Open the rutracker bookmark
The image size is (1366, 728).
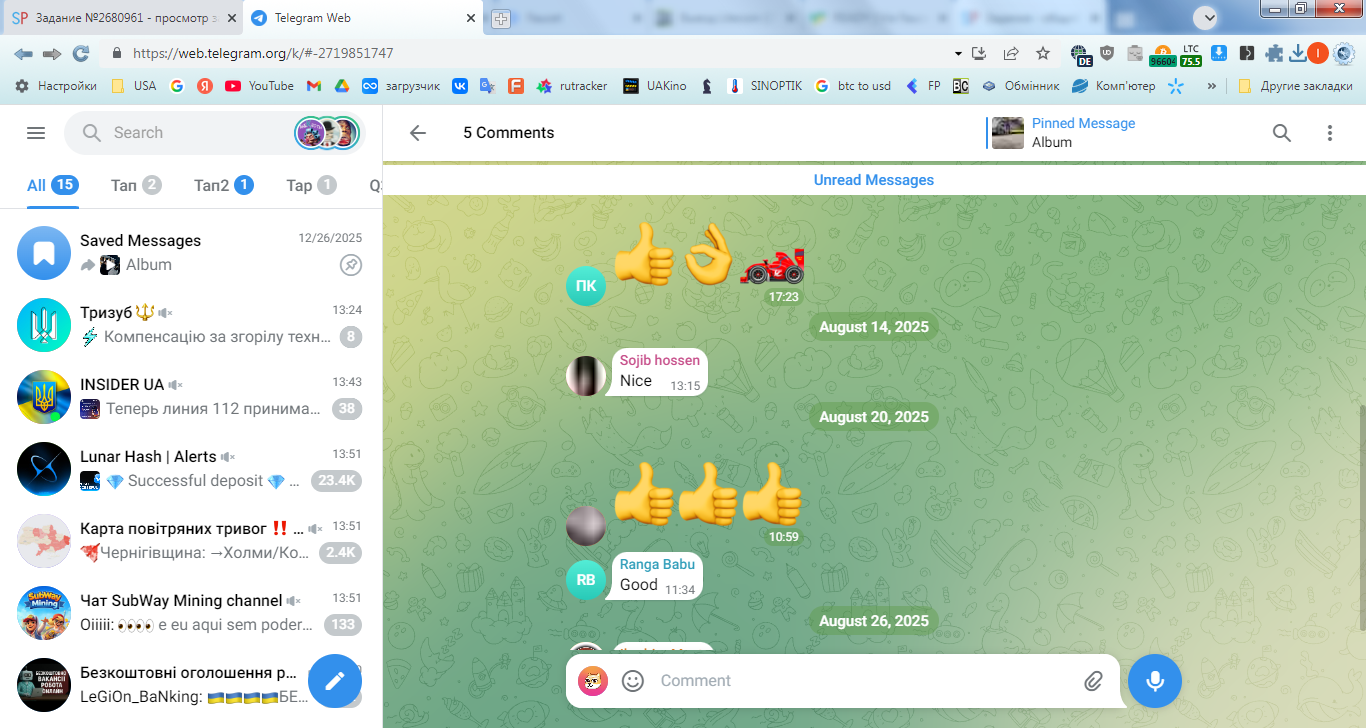[x=572, y=86]
